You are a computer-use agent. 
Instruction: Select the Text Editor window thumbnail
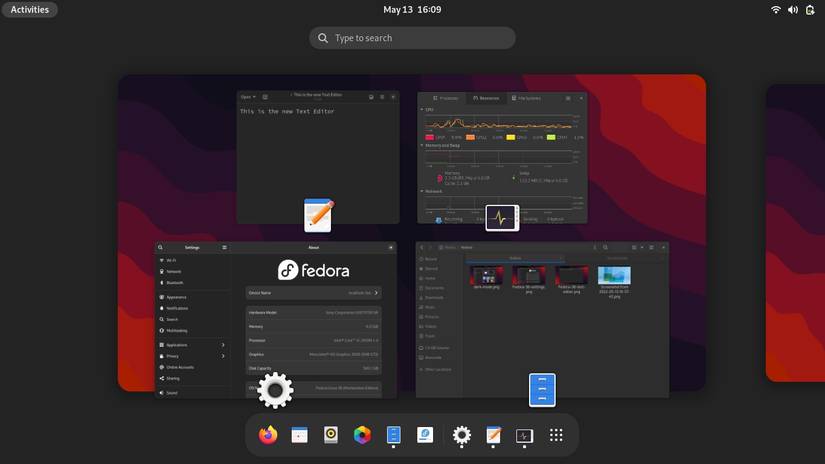pos(317,155)
